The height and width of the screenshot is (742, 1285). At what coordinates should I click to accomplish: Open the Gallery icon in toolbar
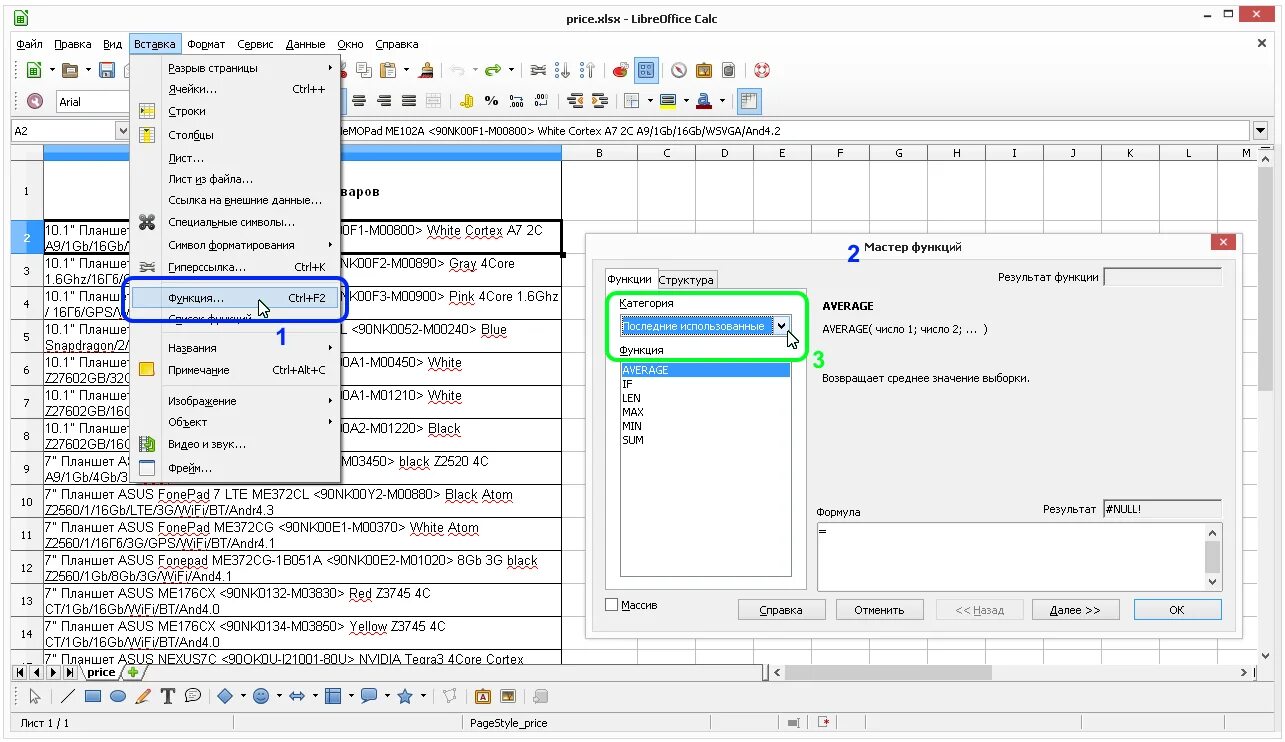pyautogui.click(x=704, y=70)
